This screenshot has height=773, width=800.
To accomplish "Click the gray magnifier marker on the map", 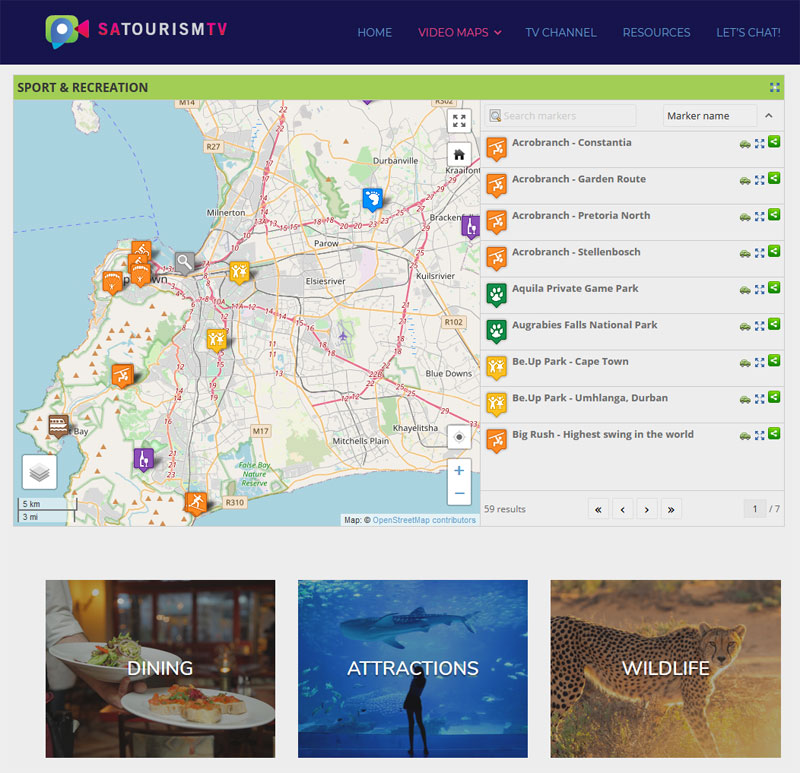I will tap(185, 263).
